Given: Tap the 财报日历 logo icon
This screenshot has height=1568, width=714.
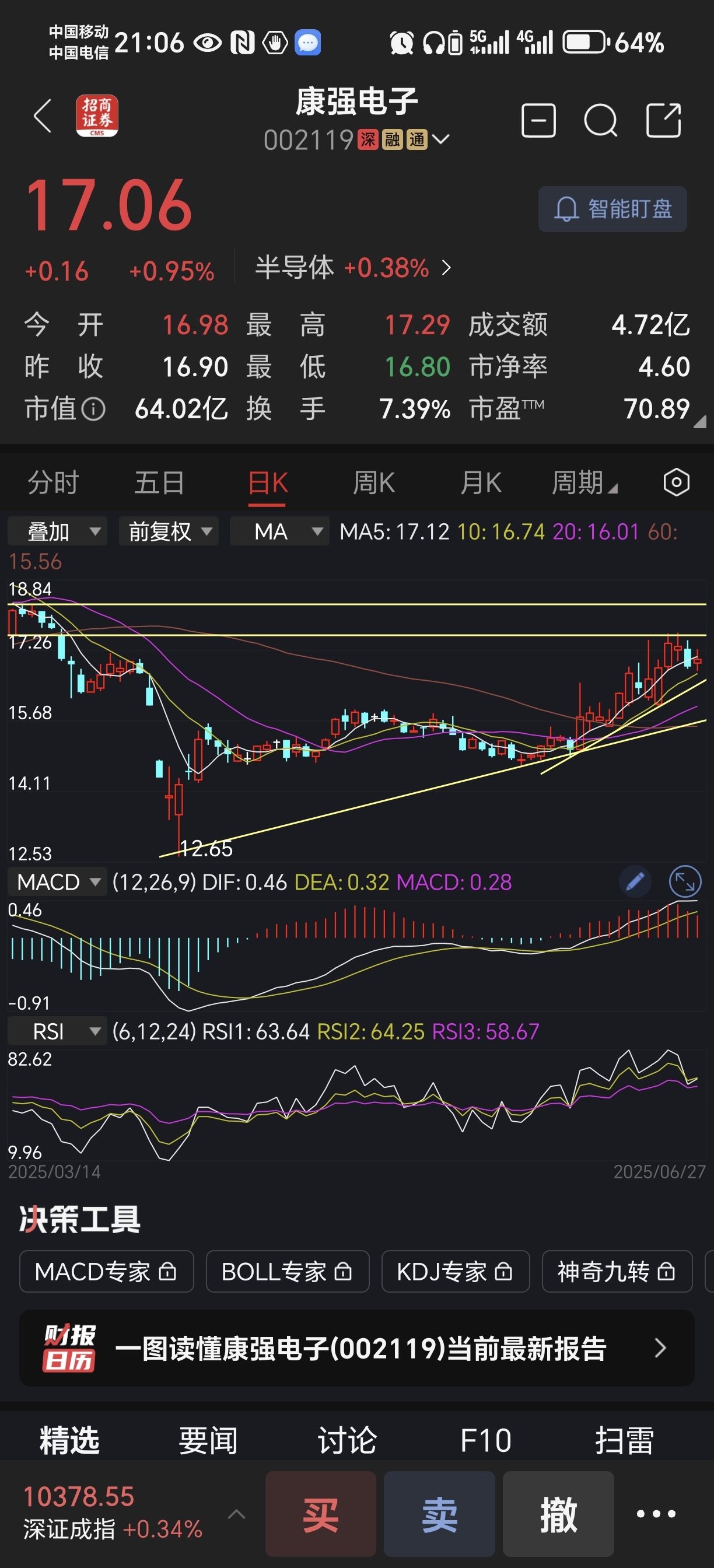Looking at the screenshot, I should (x=69, y=1348).
